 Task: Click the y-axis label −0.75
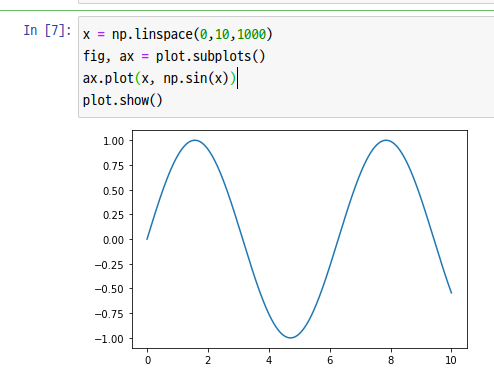(x=109, y=314)
